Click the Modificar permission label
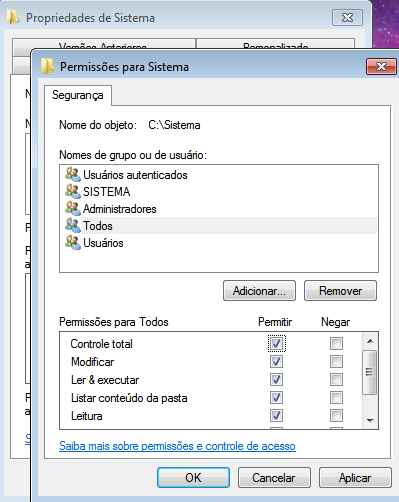 (92, 362)
